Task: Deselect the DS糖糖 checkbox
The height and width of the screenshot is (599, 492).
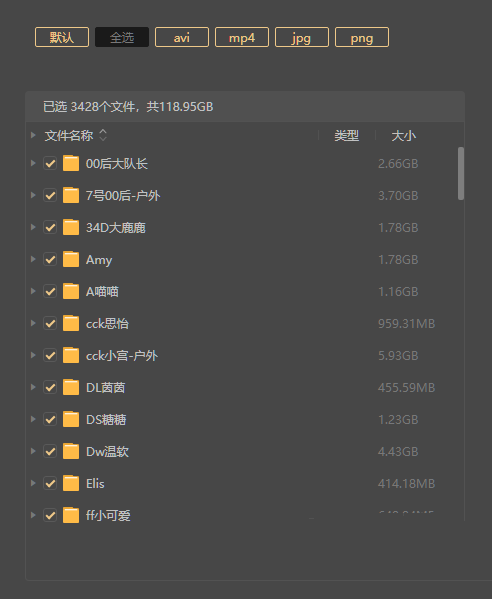Action: pyautogui.click(x=50, y=419)
